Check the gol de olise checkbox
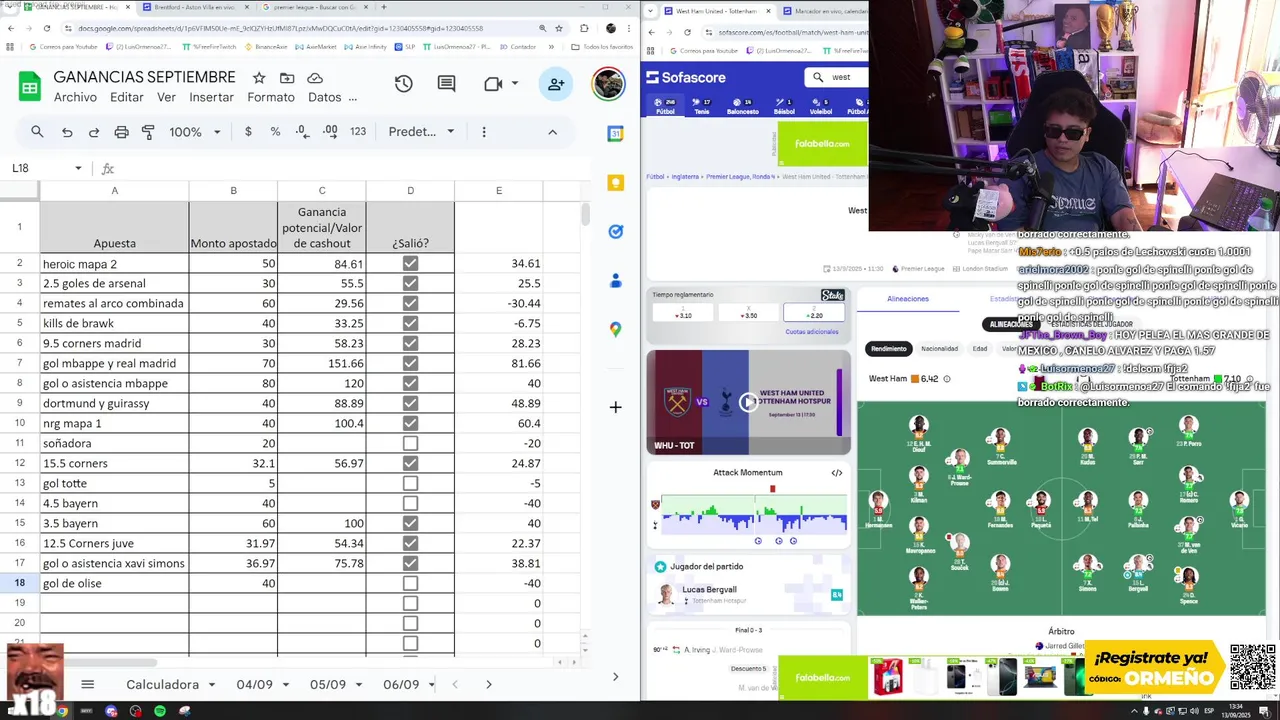The height and width of the screenshot is (720, 1280). (x=410, y=583)
